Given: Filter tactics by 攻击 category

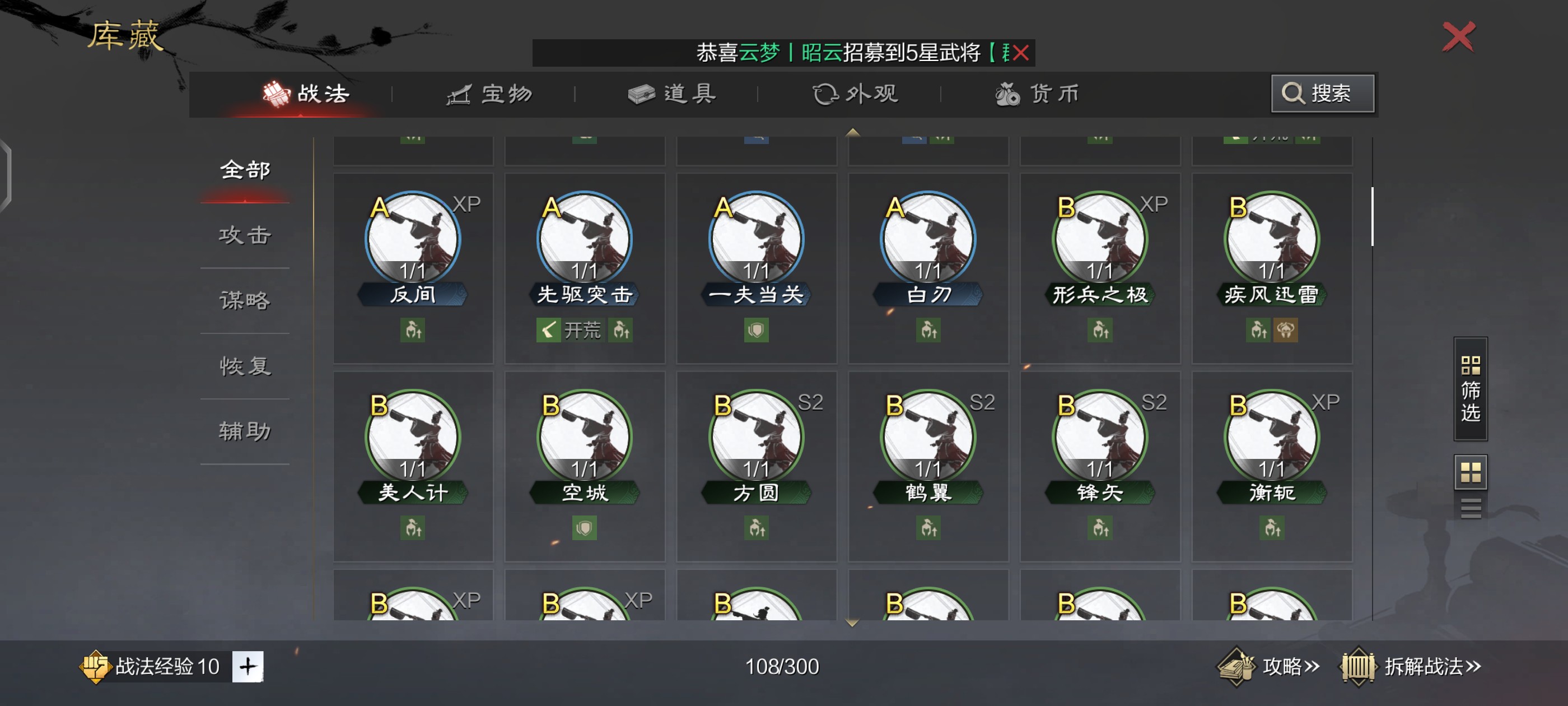Looking at the screenshot, I should 245,235.
